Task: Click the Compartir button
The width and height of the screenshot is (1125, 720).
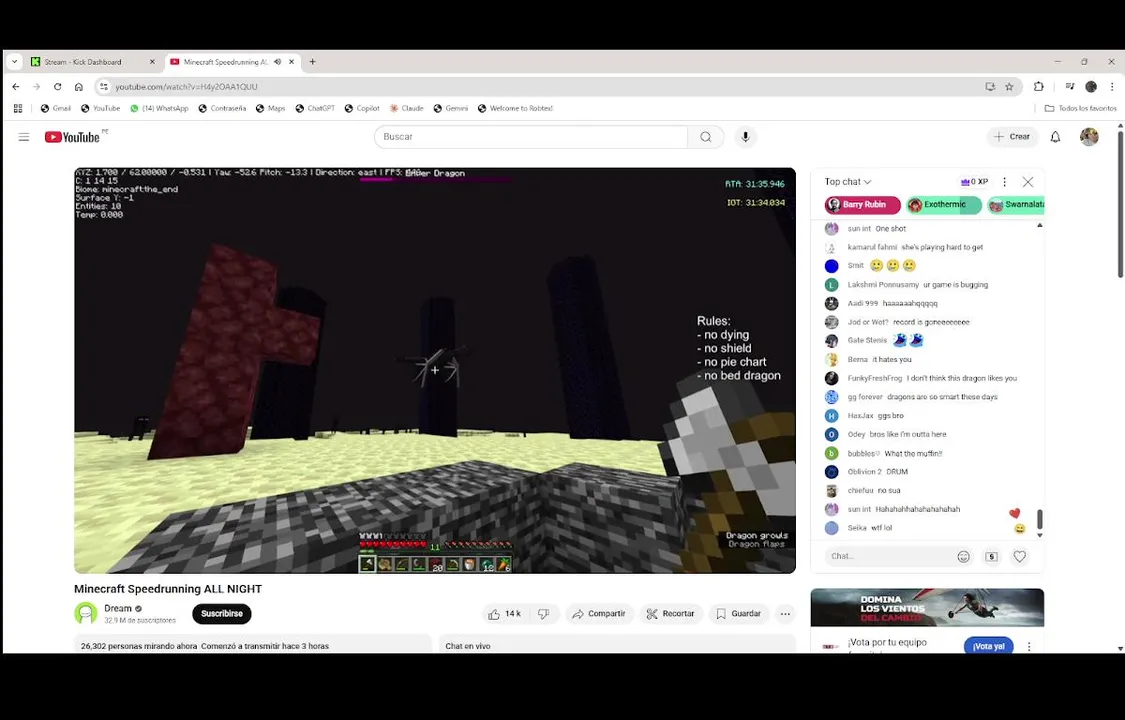Action: (599, 614)
